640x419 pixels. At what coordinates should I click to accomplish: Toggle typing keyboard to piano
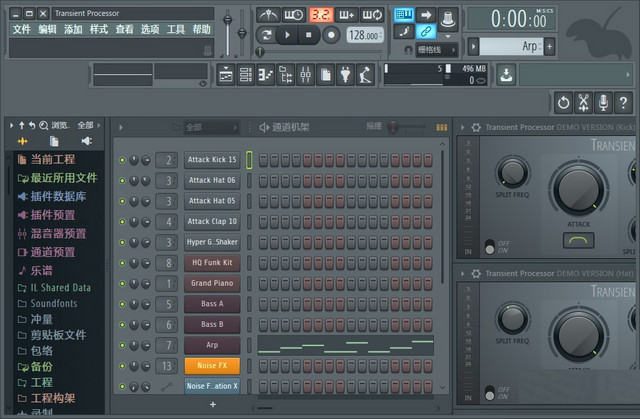(x=404, y=15)
